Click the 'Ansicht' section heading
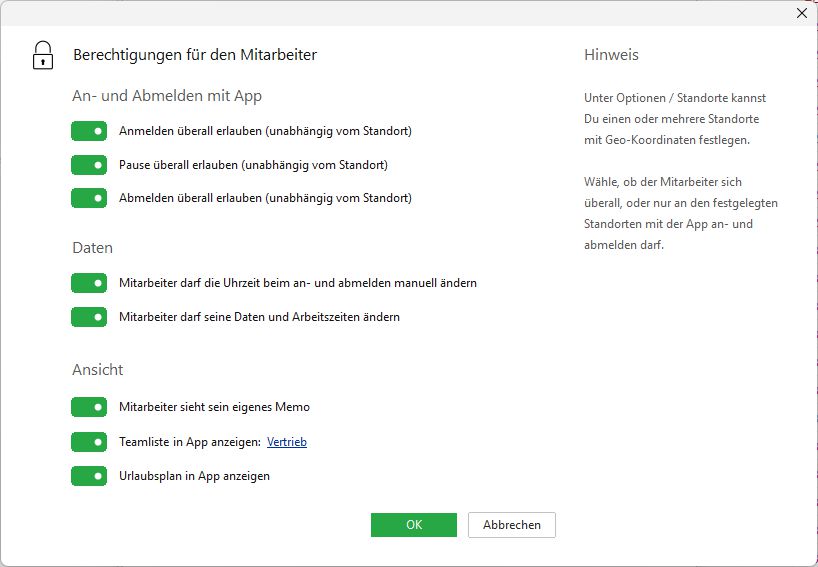The image size is (818, 567). (x=98, y=370)
